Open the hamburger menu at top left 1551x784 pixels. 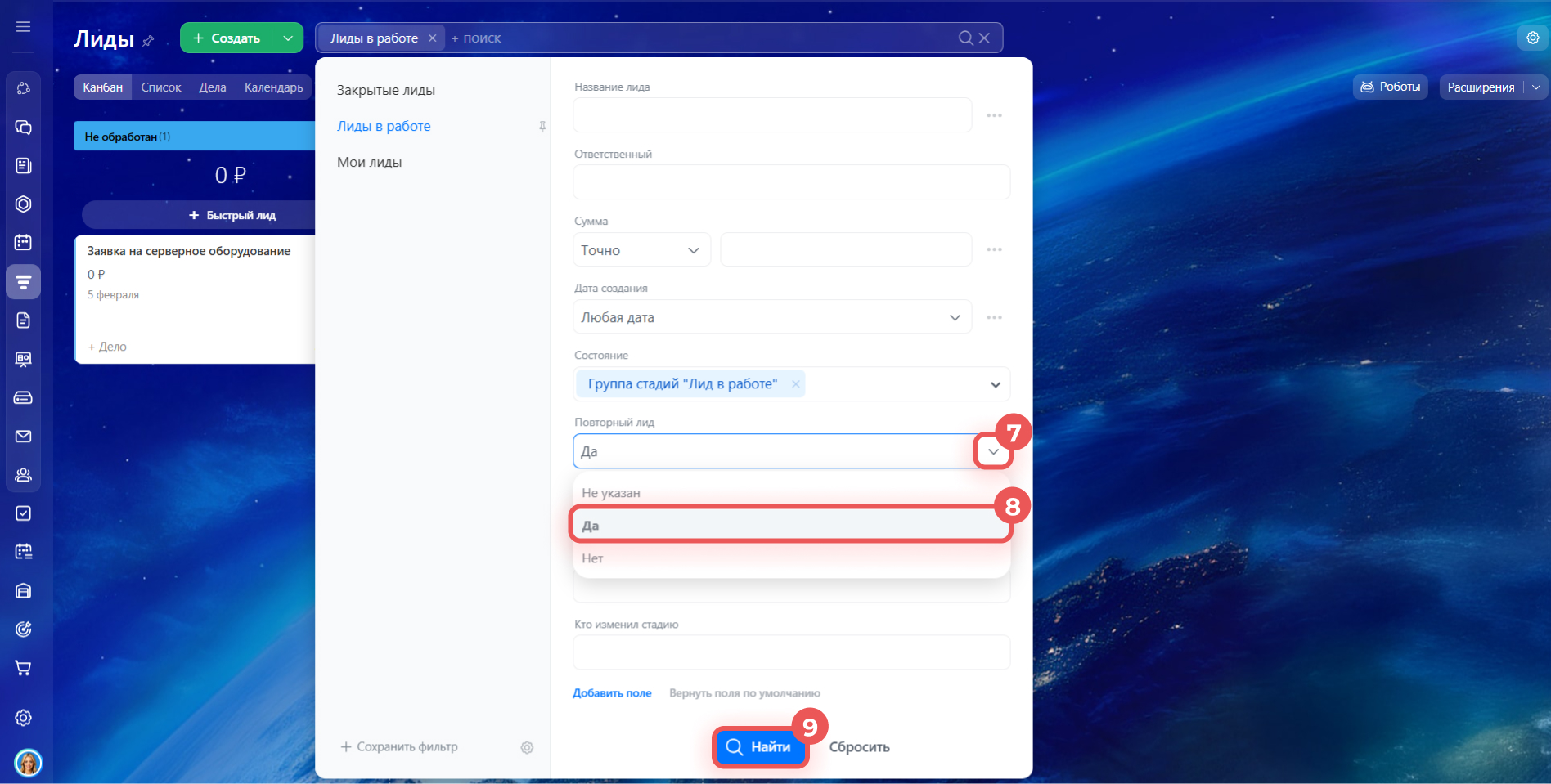23,27
